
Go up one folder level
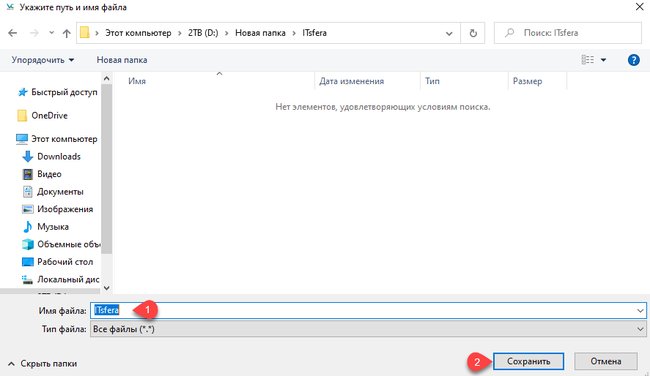click(66, 33)
